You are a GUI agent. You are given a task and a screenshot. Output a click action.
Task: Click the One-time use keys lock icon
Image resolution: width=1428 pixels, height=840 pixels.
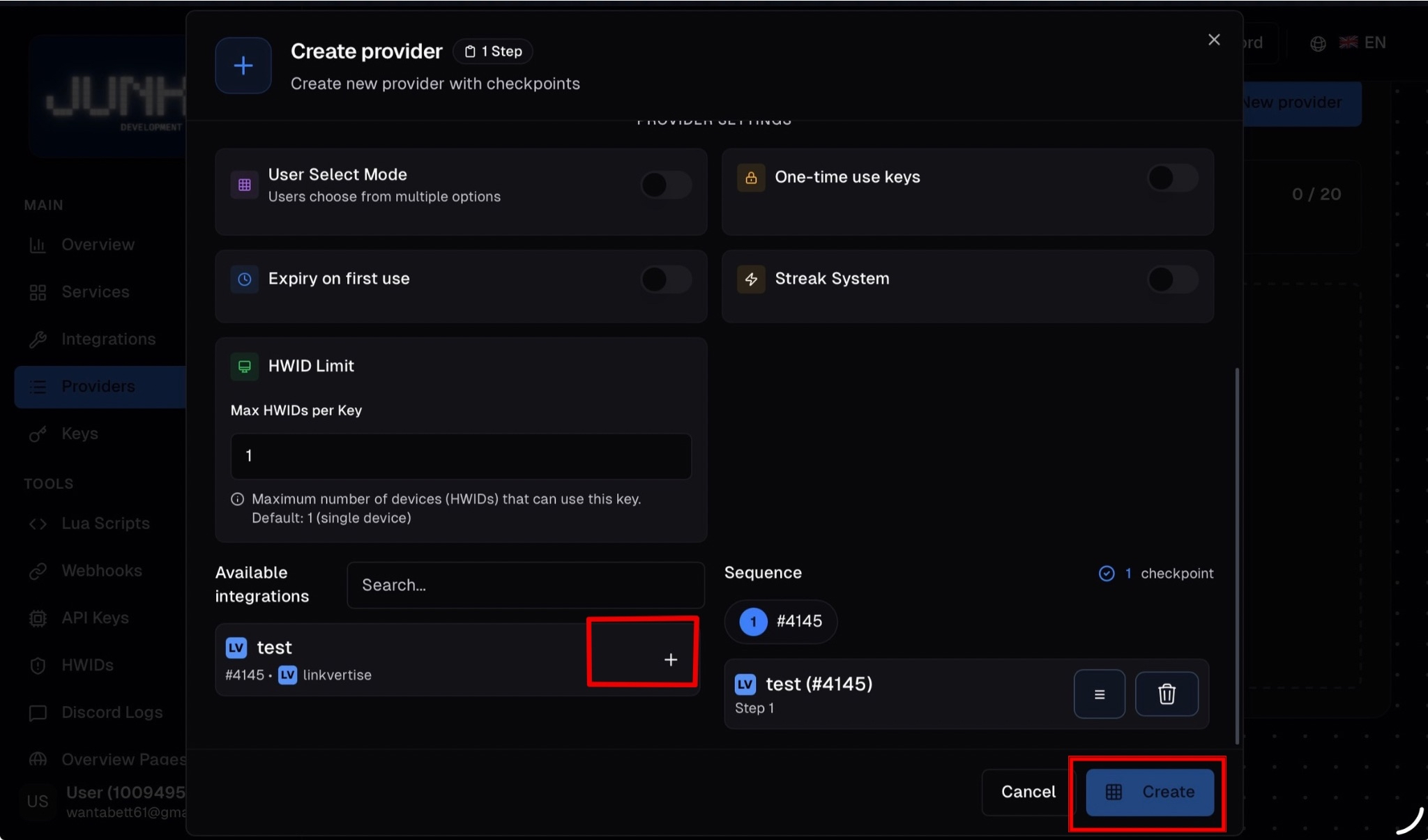(751, 177)
